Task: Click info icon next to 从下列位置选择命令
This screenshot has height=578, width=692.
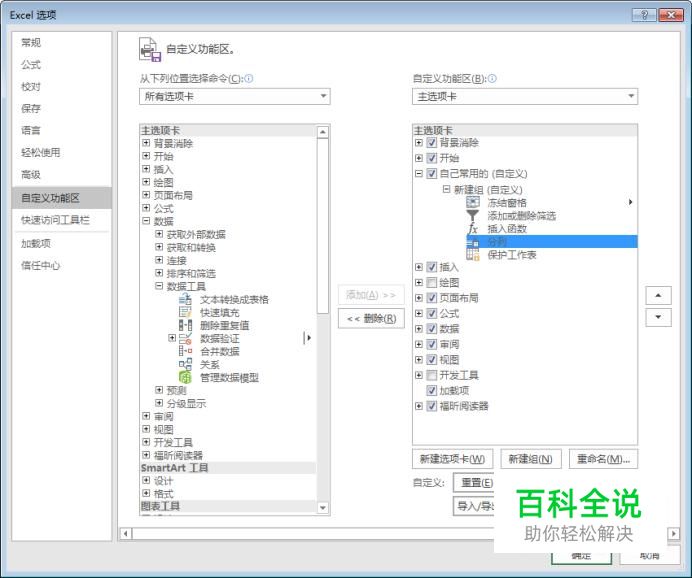Action: click(249, 79)
